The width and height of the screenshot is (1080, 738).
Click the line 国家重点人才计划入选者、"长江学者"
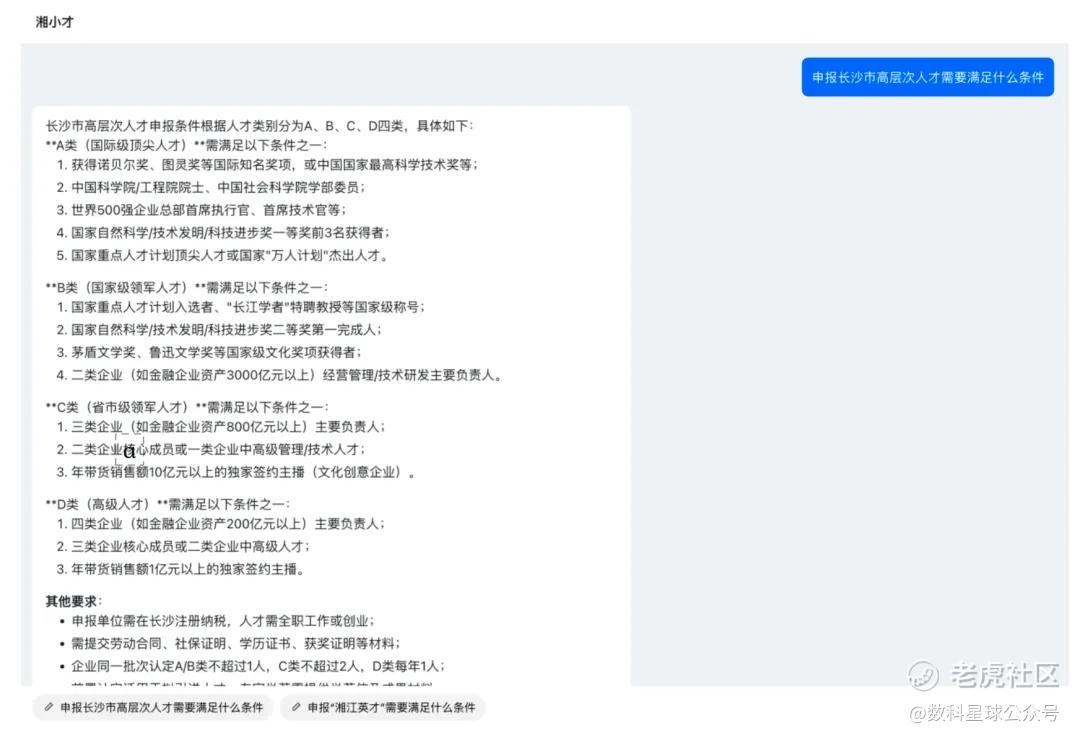[240, 307]
